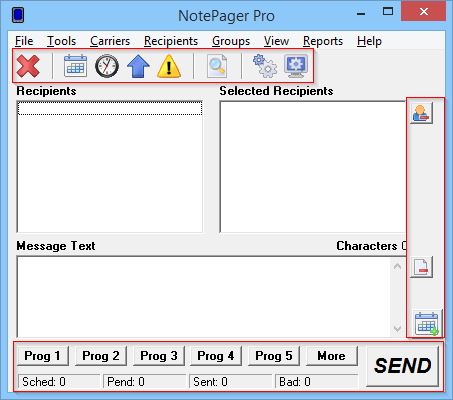Click inside the Message Text box

click(x=203, y=297)
